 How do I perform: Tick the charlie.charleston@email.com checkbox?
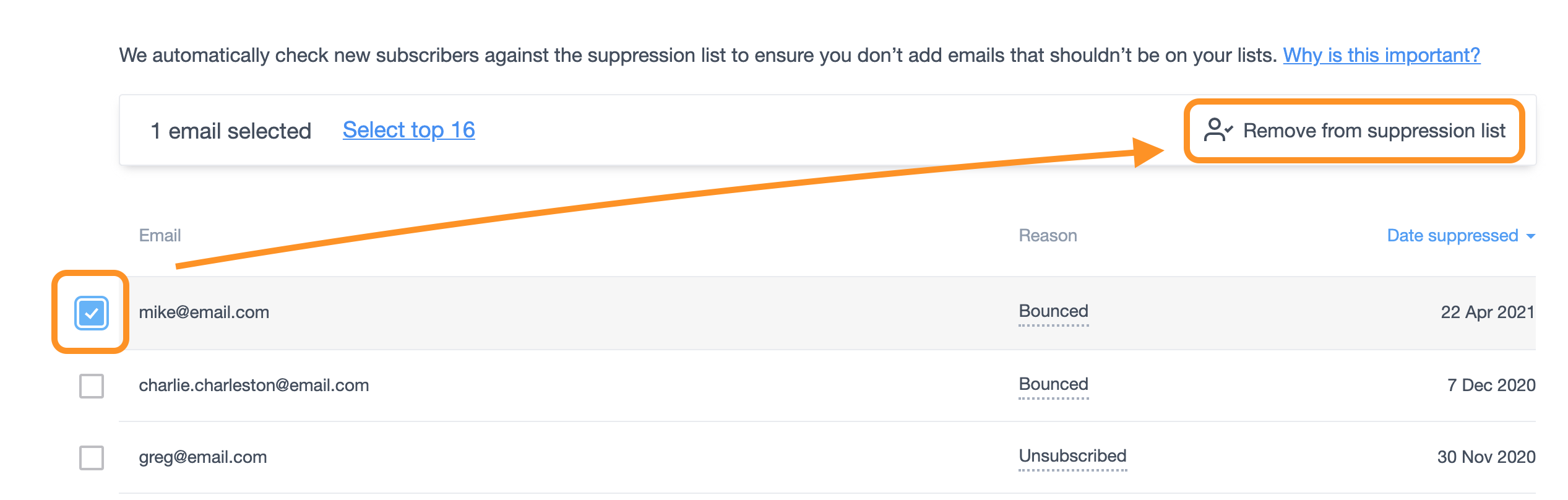pyautogui.click(x=92, y=386)
